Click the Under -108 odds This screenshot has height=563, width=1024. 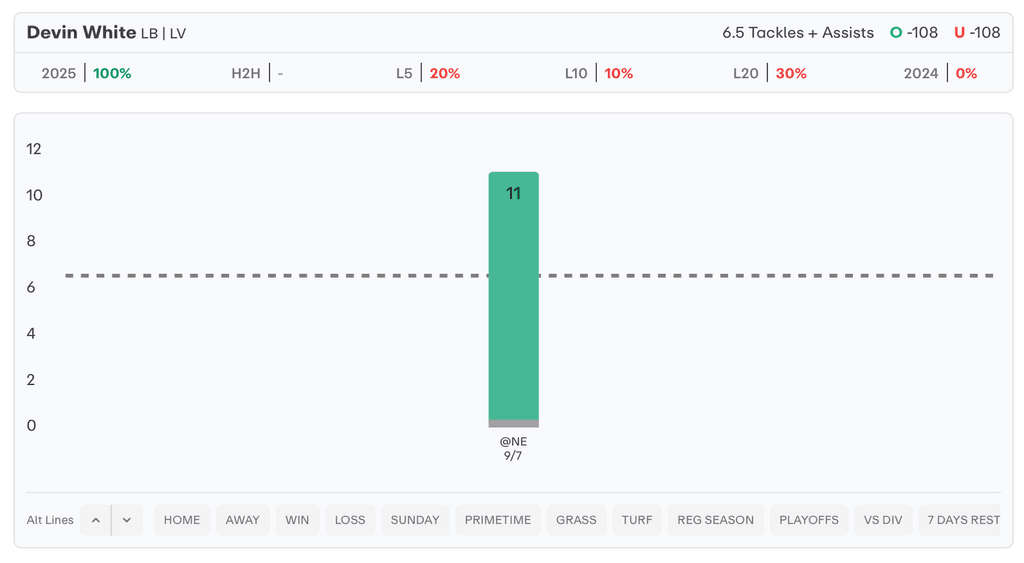pos(977,33)
